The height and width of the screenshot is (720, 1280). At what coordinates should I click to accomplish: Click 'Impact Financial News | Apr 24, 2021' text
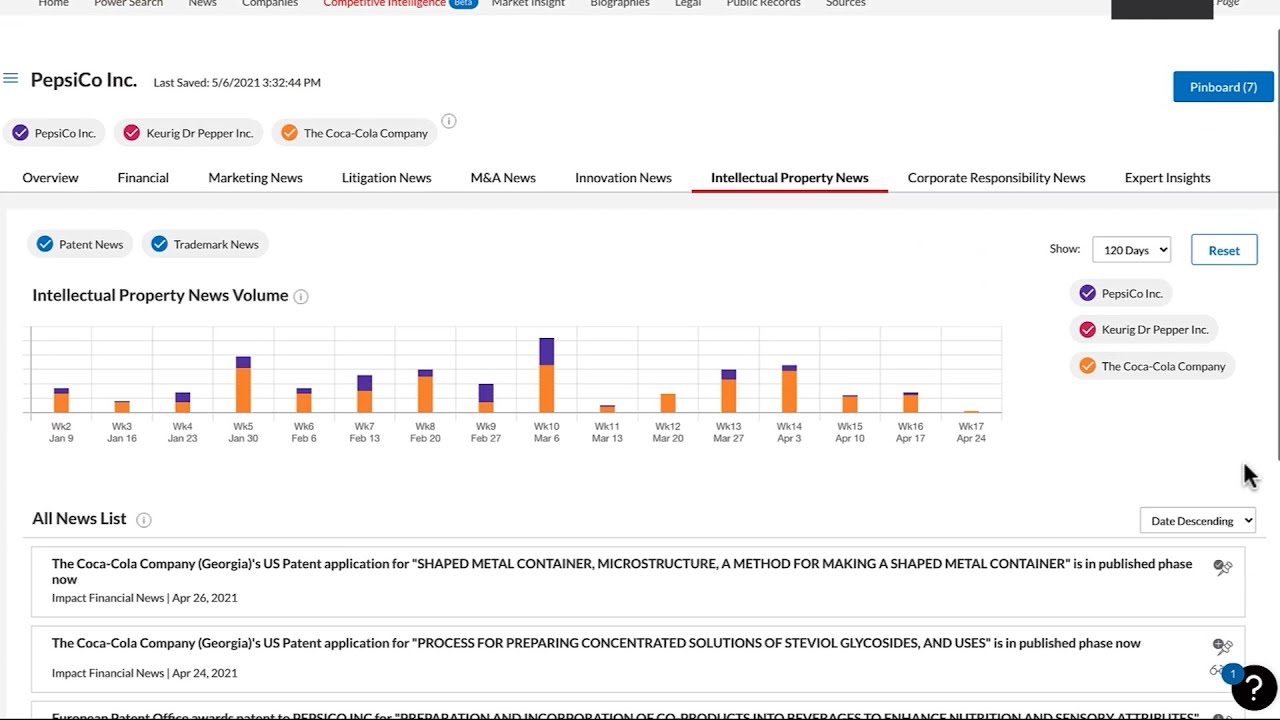point(144,673)
